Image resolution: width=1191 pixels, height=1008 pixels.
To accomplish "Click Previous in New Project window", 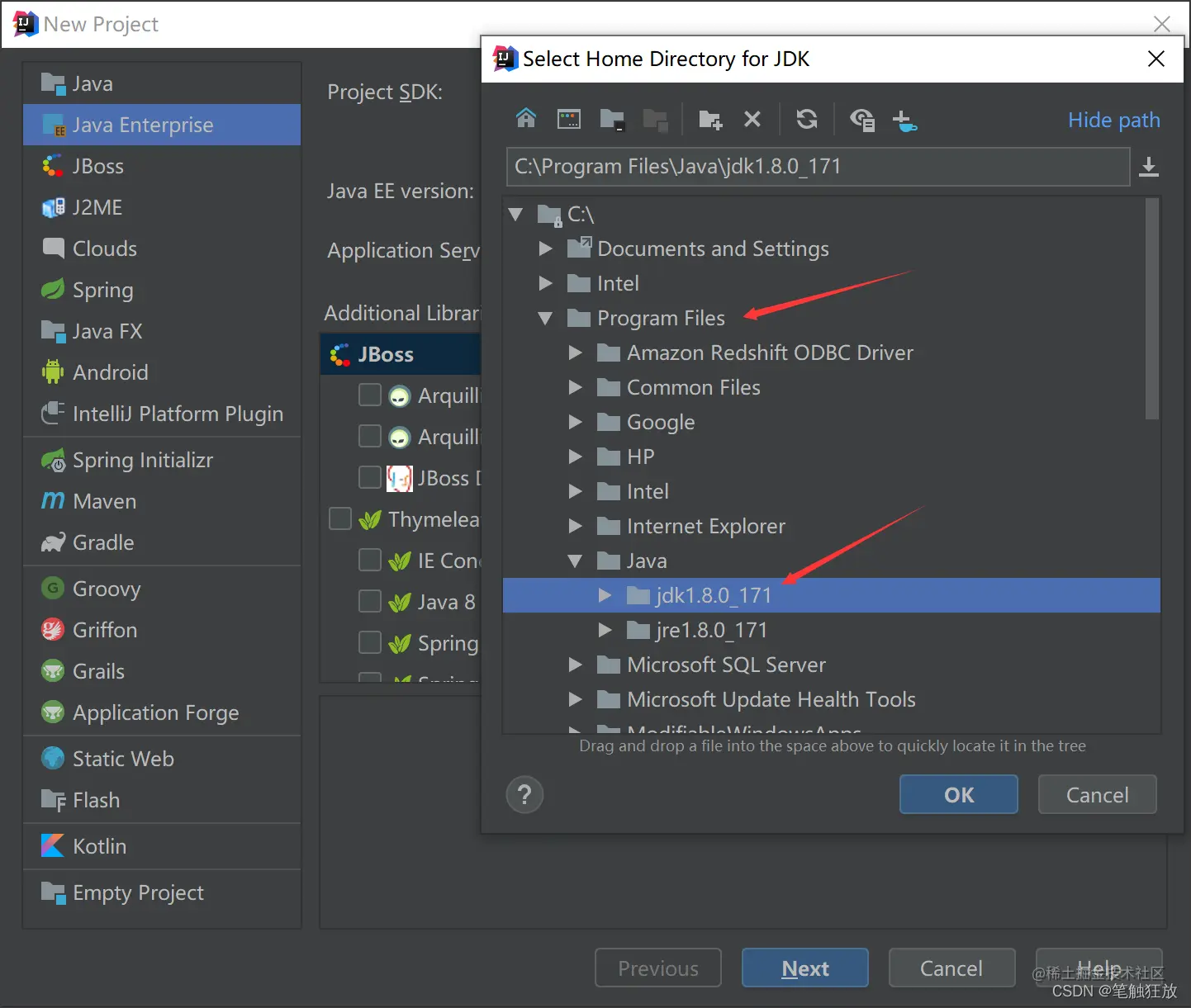I will point(658,968).
